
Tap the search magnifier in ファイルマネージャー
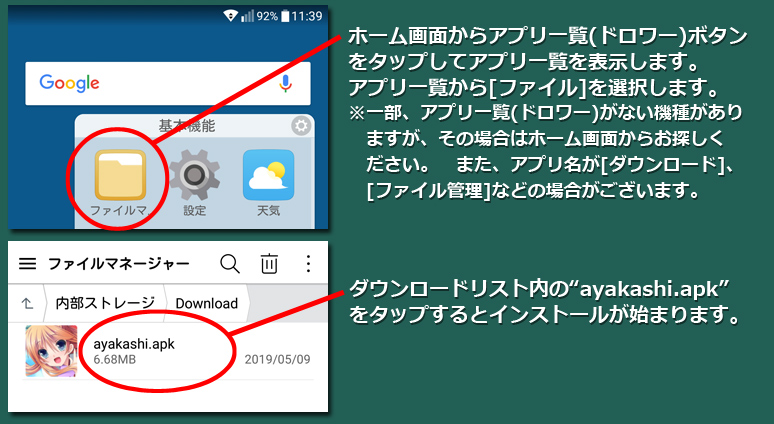230,264
